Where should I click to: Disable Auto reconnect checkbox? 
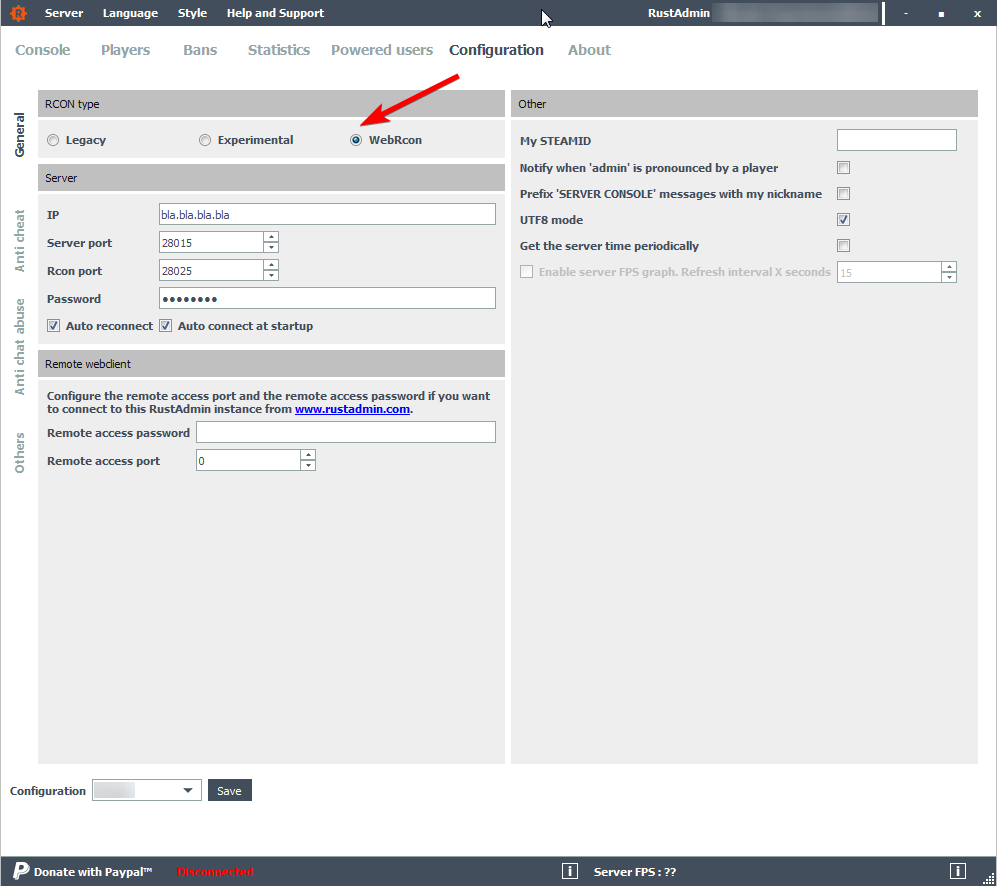[x=54, y=326]
